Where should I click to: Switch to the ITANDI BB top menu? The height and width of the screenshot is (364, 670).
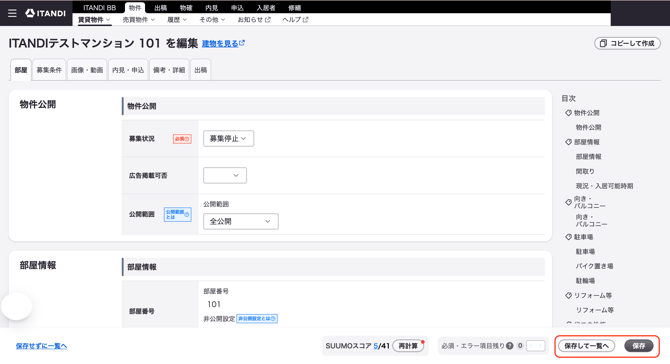pyautogui.click(x=99, y=8)
